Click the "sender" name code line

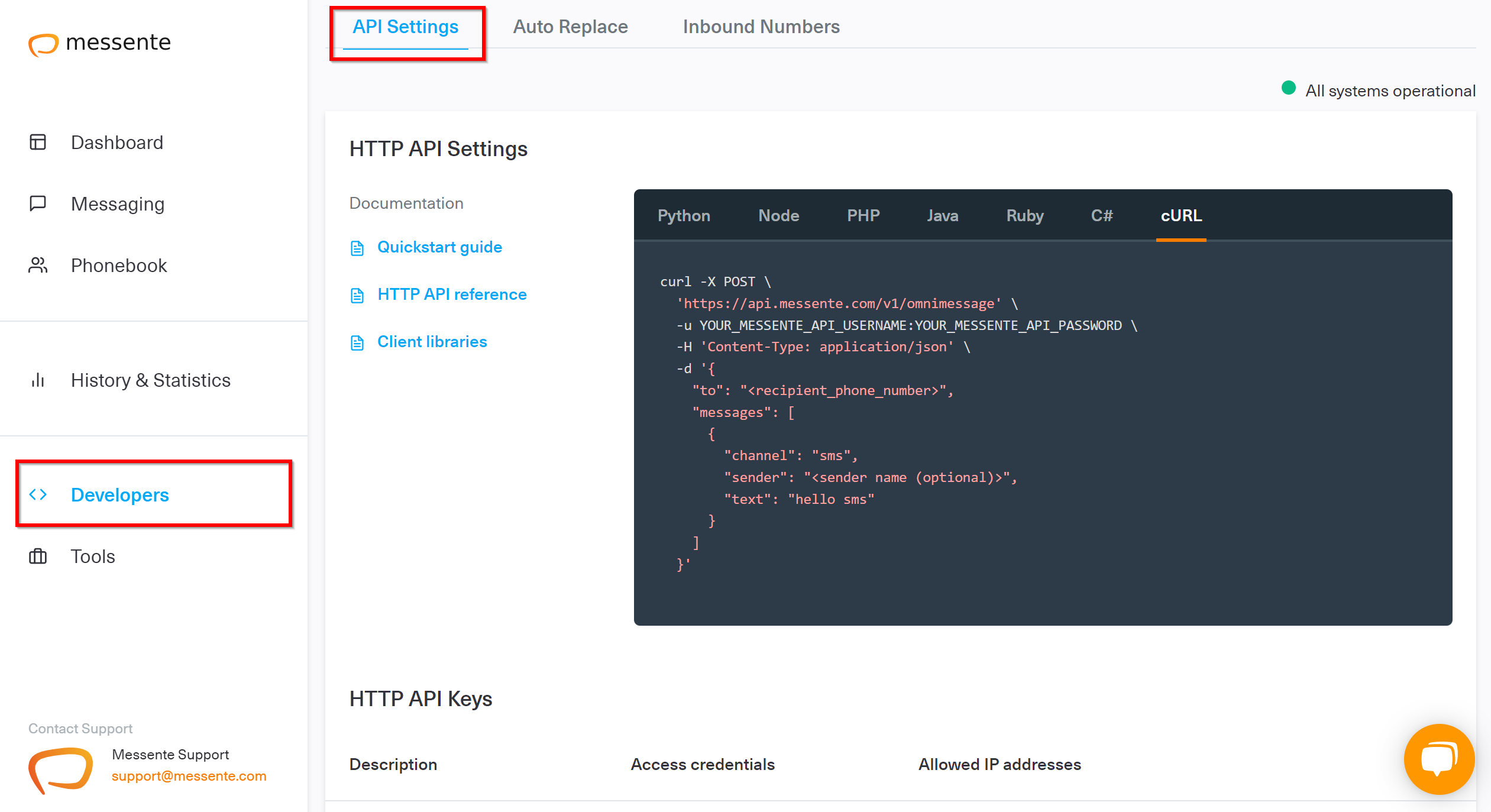point(871,478)
